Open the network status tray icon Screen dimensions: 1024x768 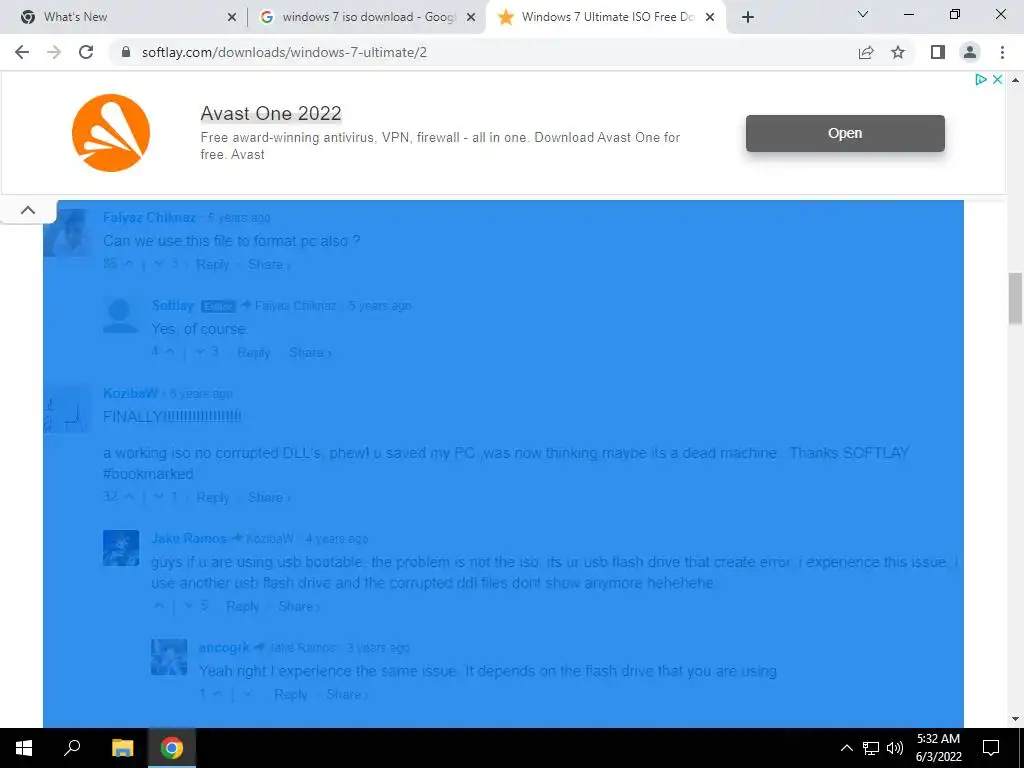(x=871, y=748)
